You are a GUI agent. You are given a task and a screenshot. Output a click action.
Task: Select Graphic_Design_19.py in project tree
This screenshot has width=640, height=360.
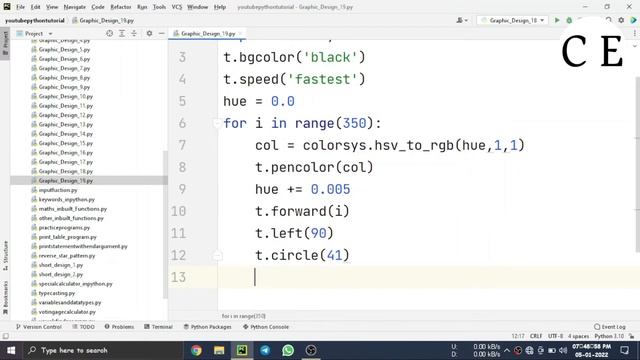(x=66, y=180)
